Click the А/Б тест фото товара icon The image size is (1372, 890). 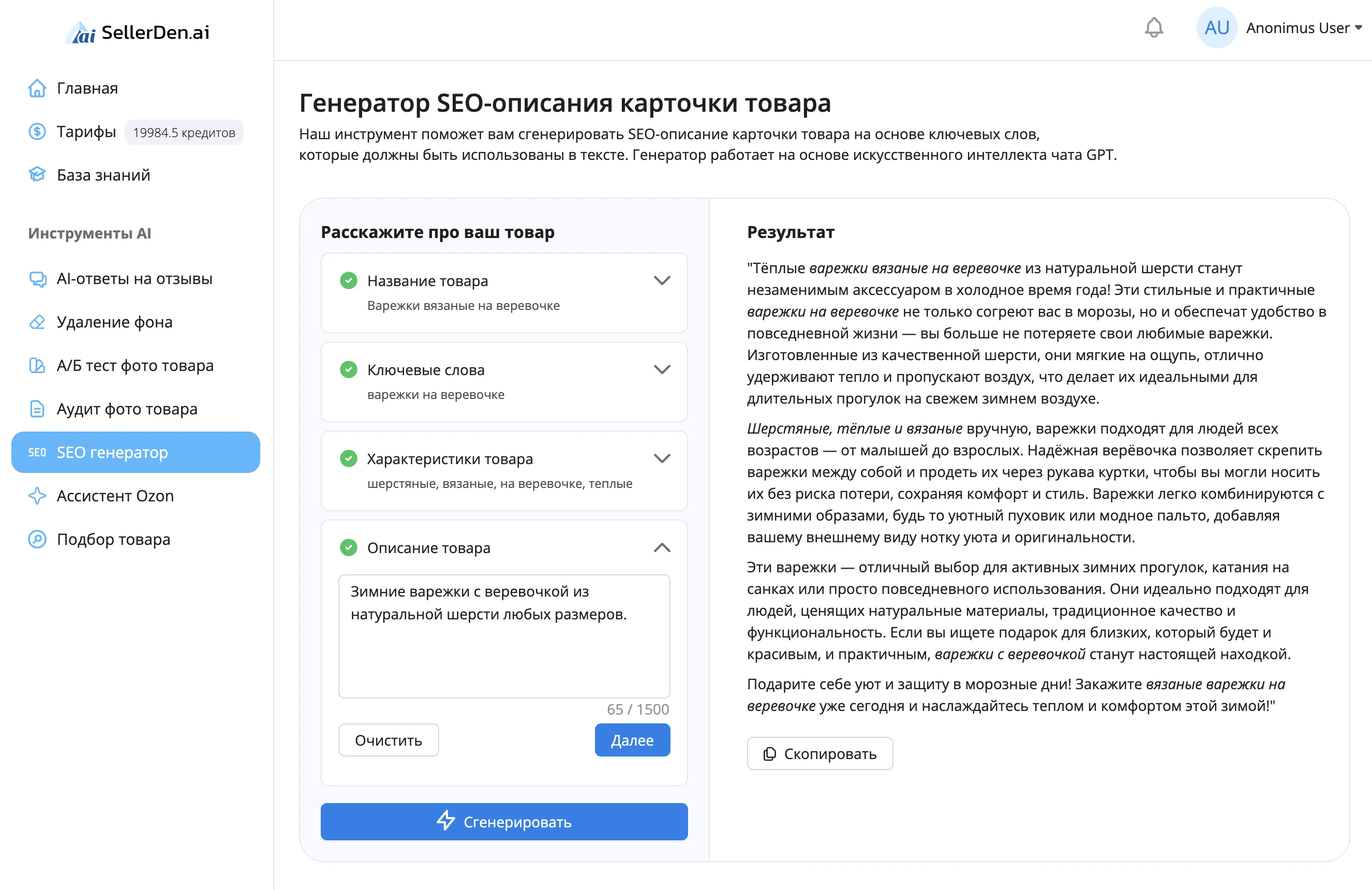[x=37, y=365]
